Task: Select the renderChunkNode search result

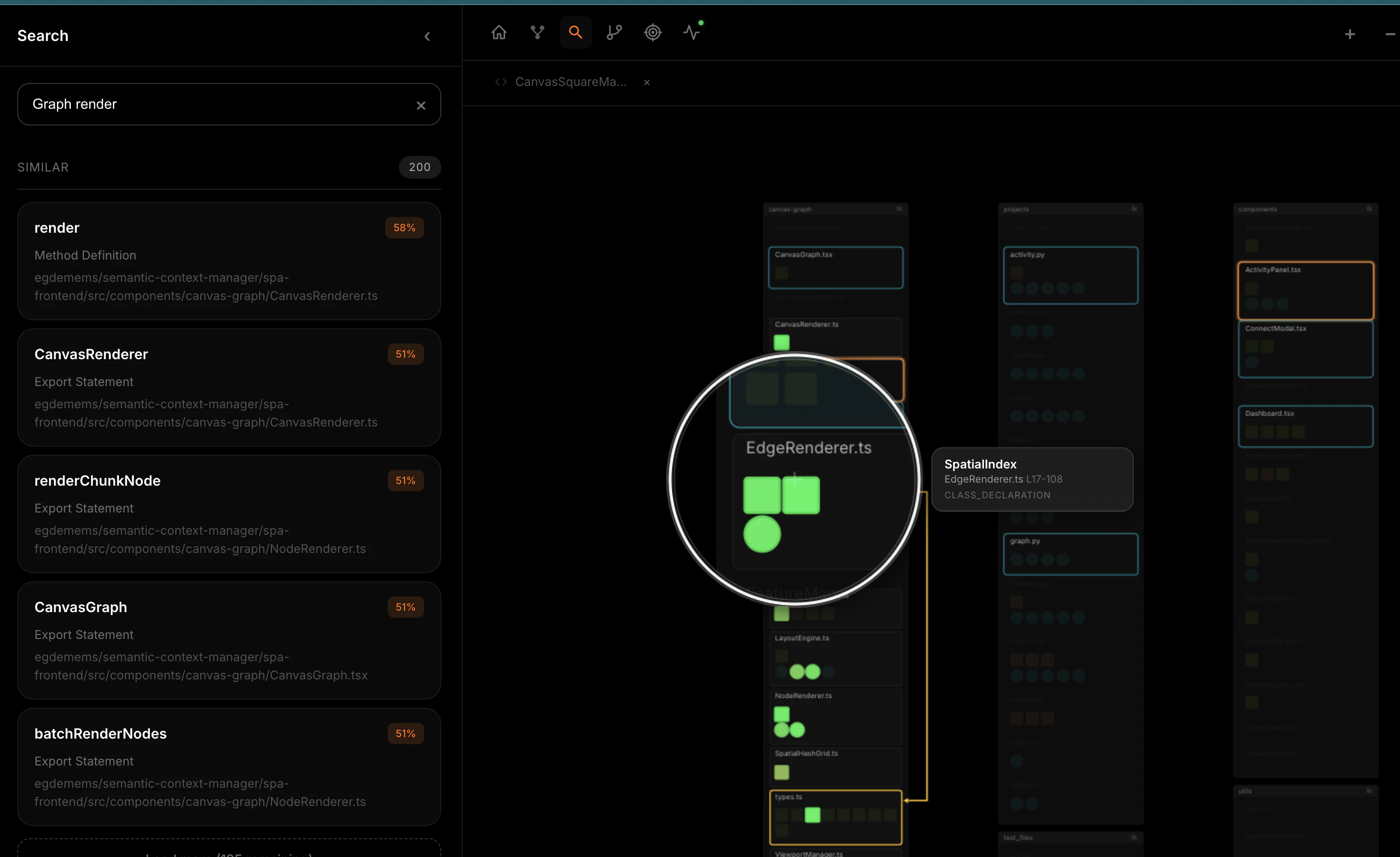Action: click(x=228, y=514)
